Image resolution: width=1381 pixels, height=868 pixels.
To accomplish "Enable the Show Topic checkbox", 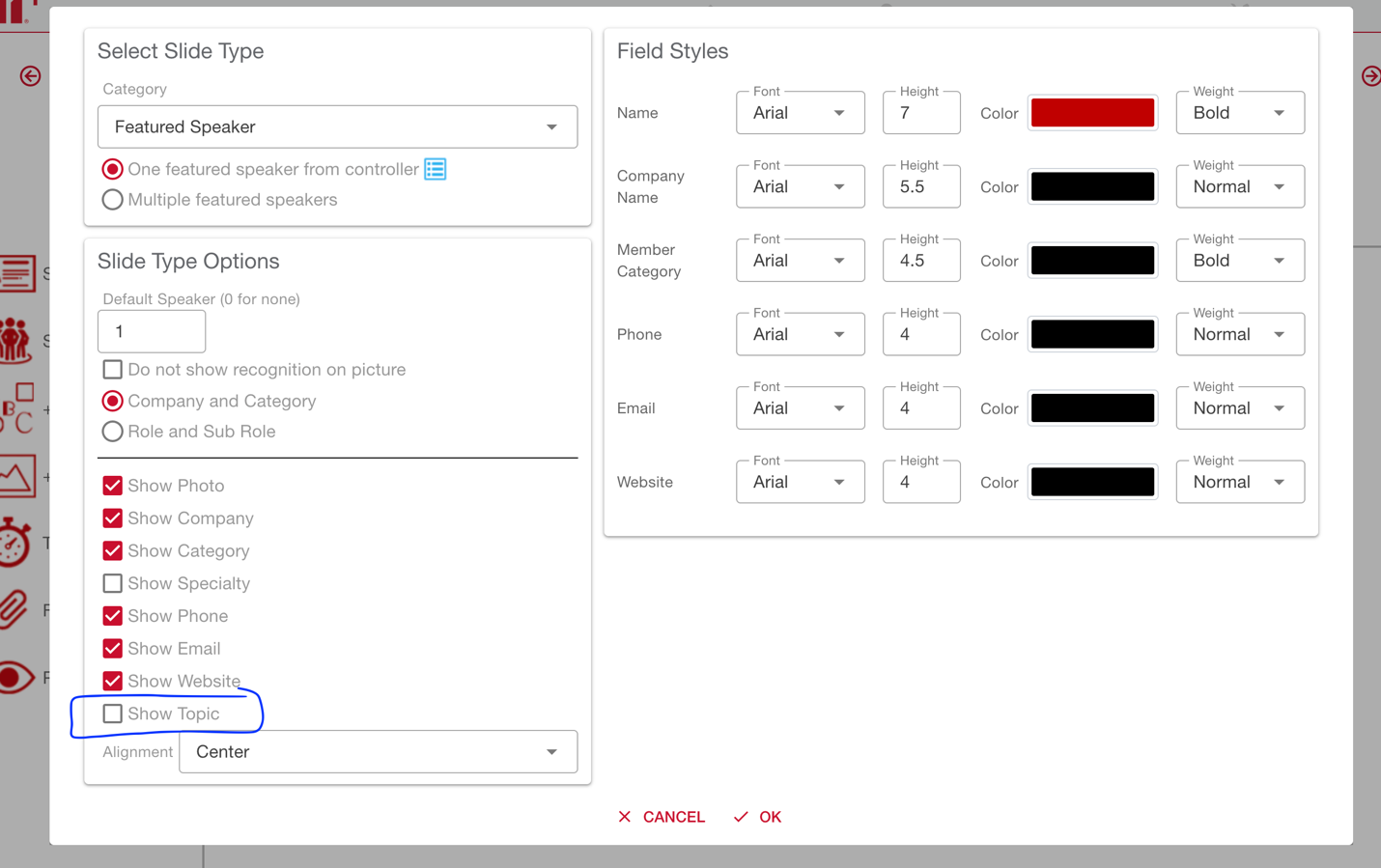I will pyautogui.click(x=113, y=714).
